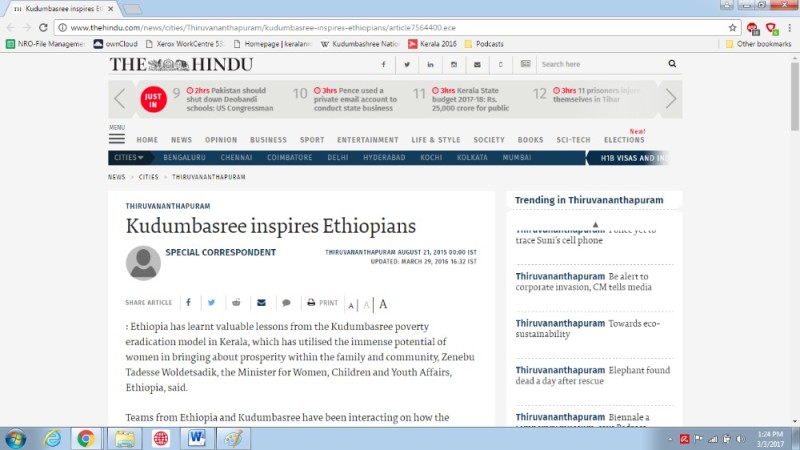
Task: Go to HOME section
Action: coord(147,140)
